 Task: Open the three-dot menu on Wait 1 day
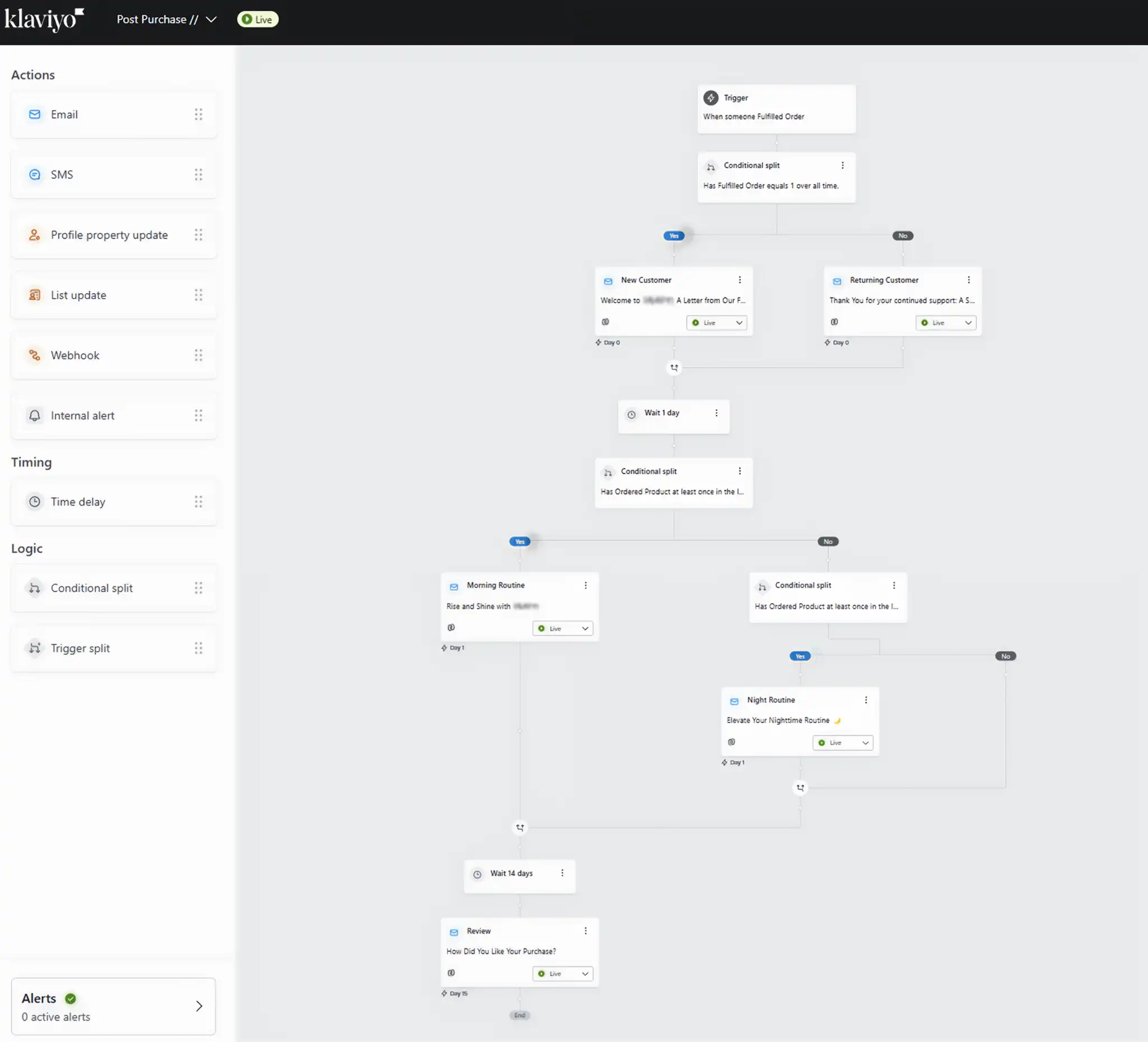pos(716,413)
